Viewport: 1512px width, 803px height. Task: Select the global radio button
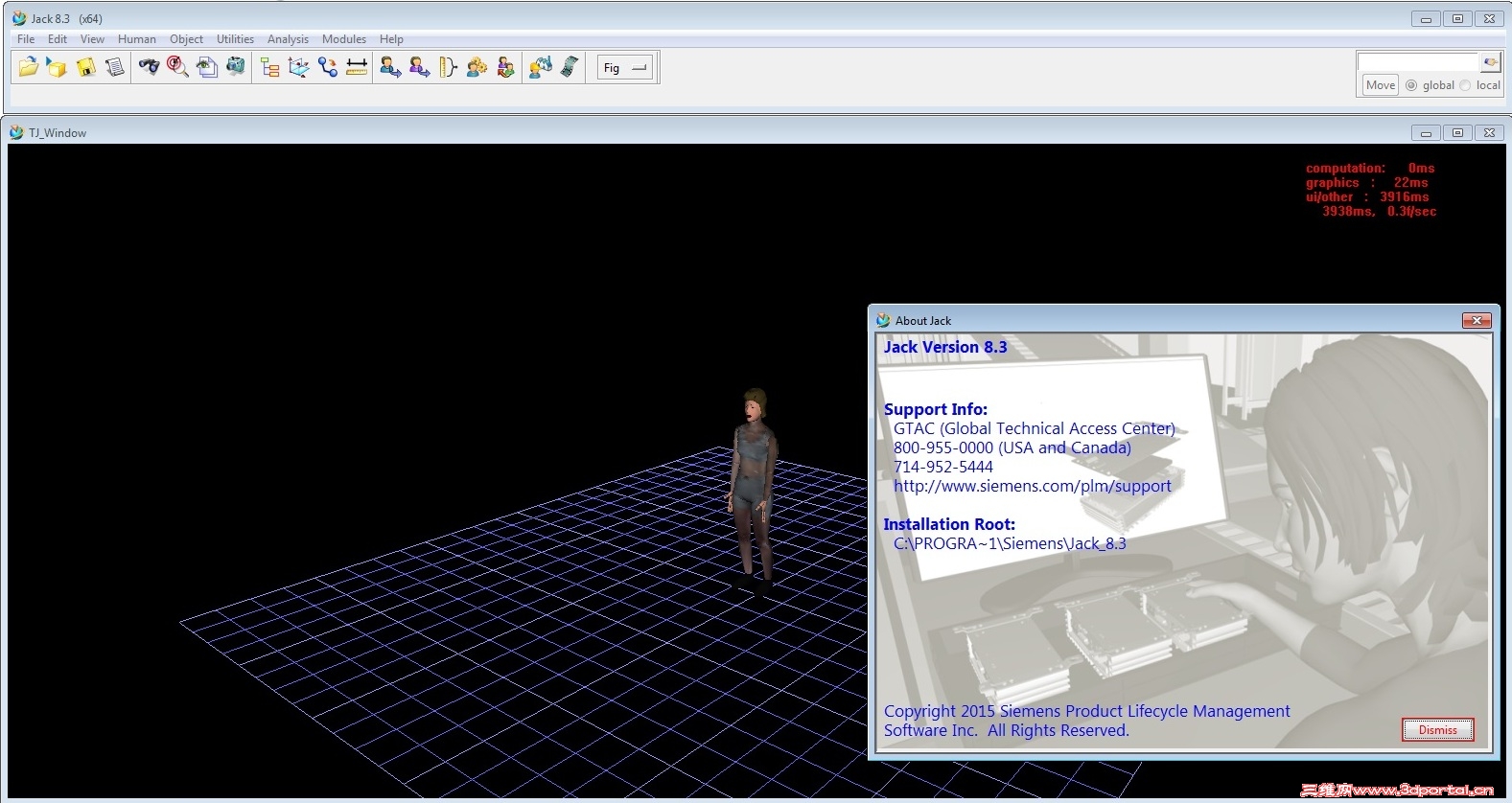1411,85
